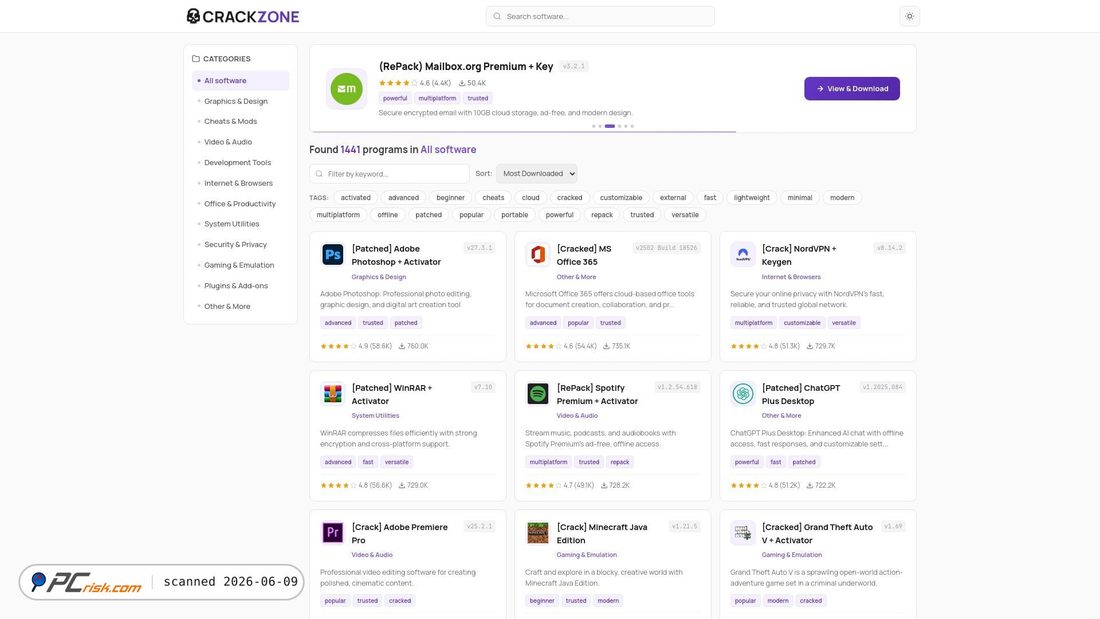This screenshot has width=1100, height=619.
Task: Toggle the versatile tag filter
Action: (x=685, y=215)
